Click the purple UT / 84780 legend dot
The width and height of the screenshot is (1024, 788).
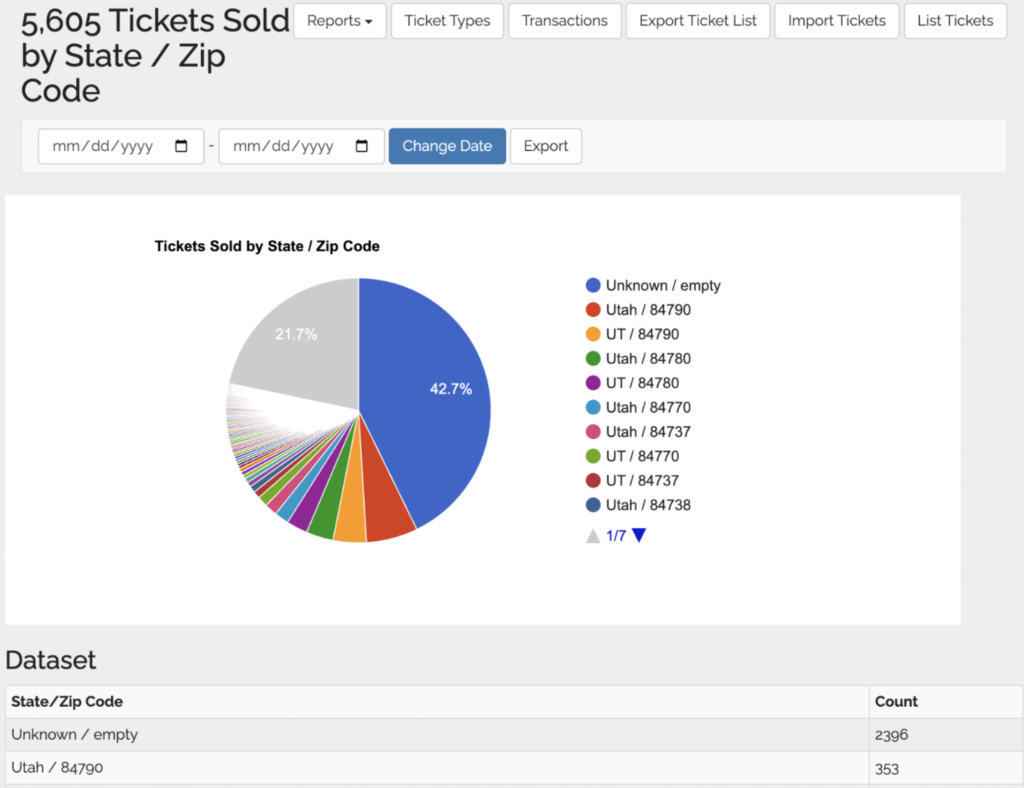[x=593, y=383]
